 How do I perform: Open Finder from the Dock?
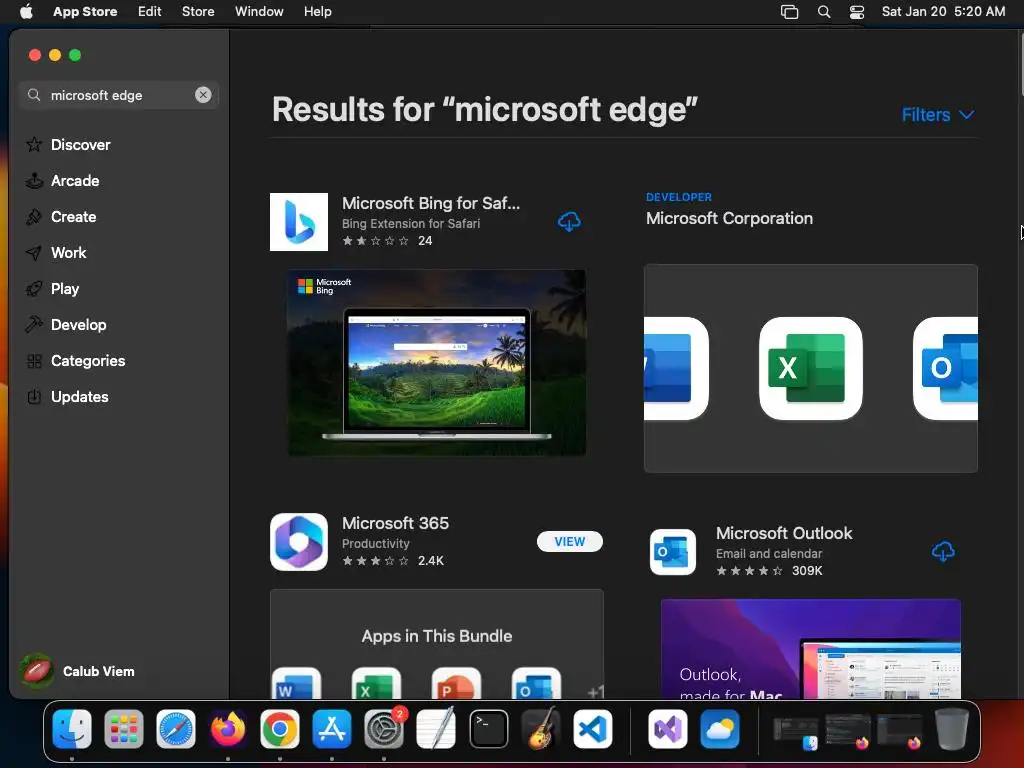point(72,729)
